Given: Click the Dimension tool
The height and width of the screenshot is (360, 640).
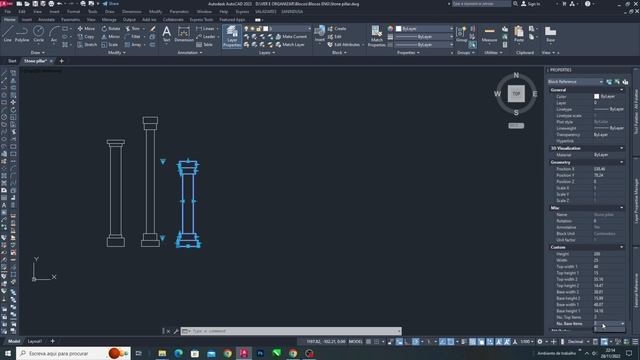Looking at the screenshot, I should click(184, 34).
